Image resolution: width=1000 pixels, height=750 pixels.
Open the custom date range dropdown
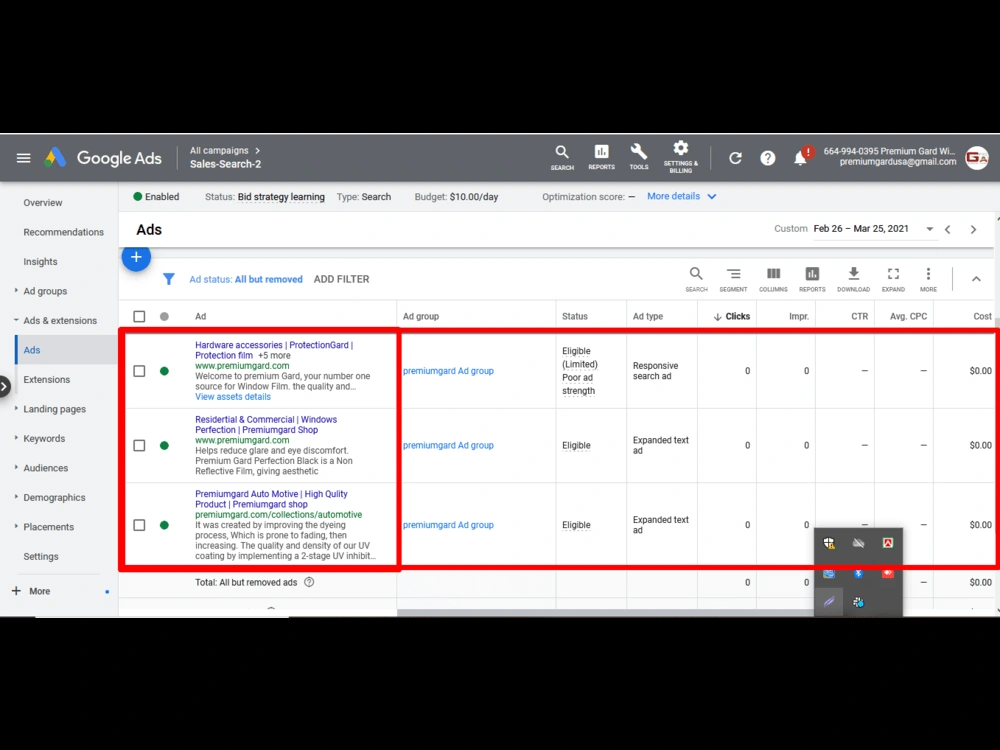(929, 229)
